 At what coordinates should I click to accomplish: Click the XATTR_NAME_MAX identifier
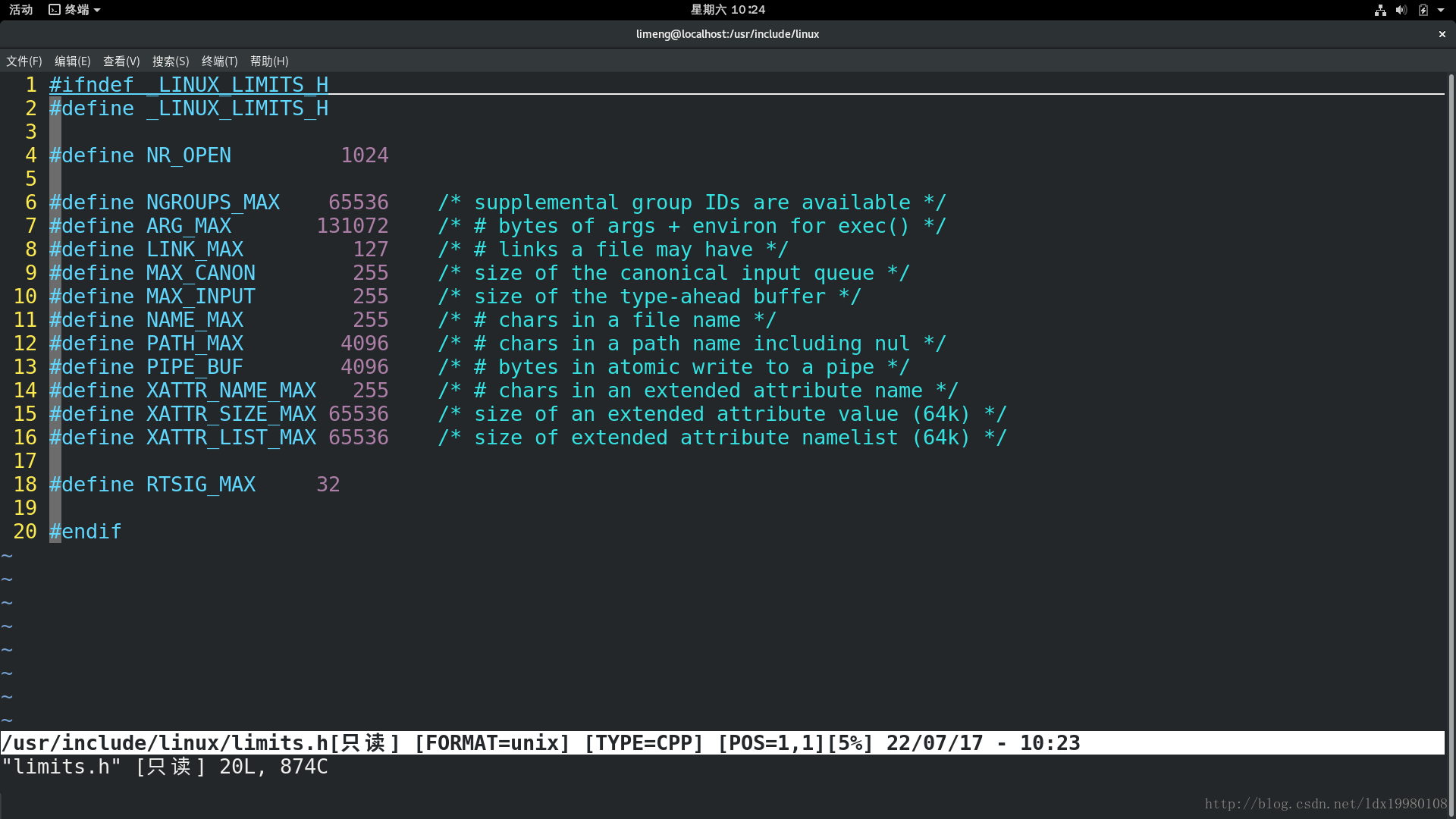(231, 391)
